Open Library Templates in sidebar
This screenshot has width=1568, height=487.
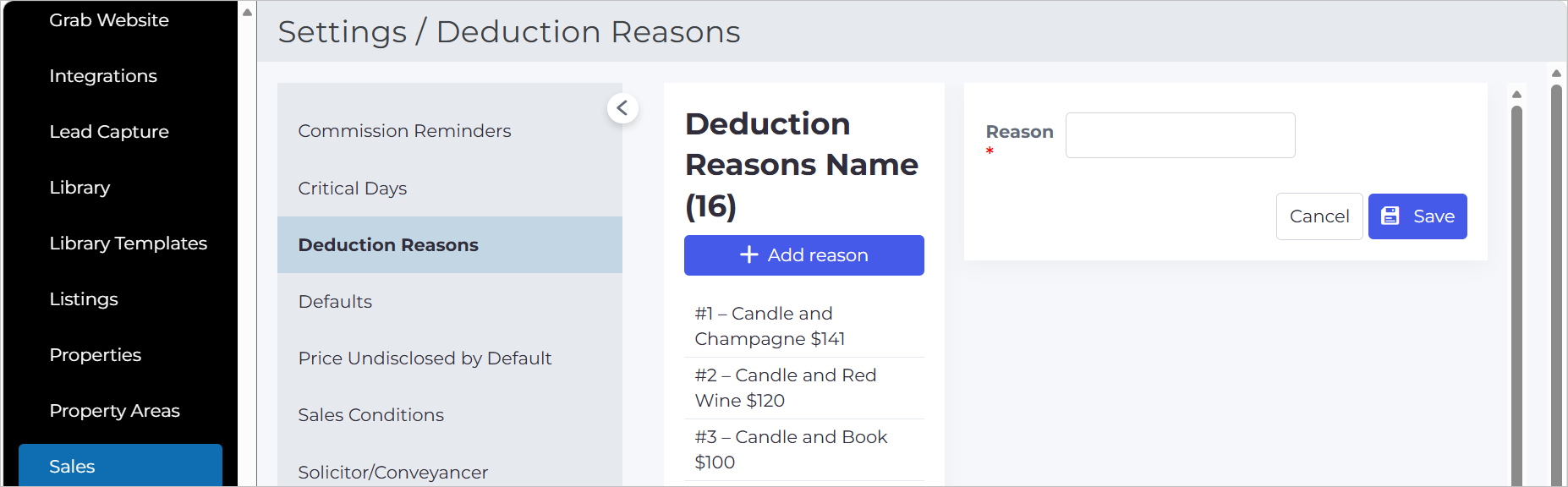[x=128, y=243]
